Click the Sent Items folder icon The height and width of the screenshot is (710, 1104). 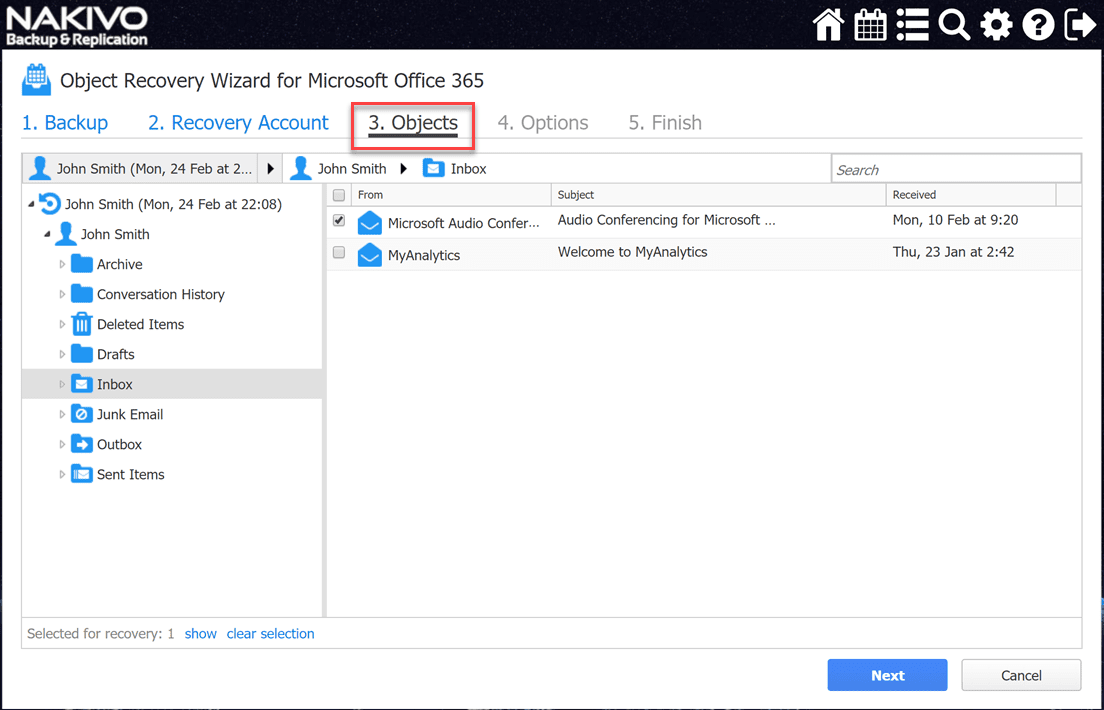[x=82, y=474]
